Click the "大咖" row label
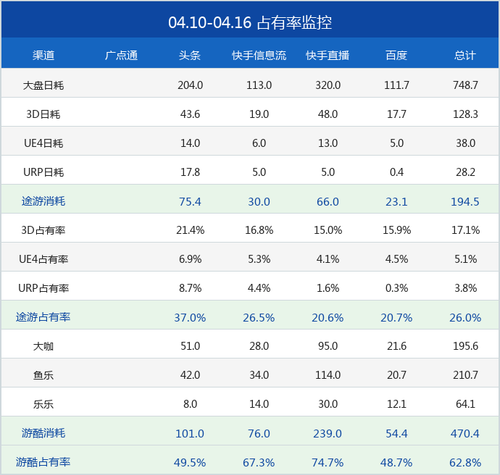This screenshot has width=500, height=475. 43,346
